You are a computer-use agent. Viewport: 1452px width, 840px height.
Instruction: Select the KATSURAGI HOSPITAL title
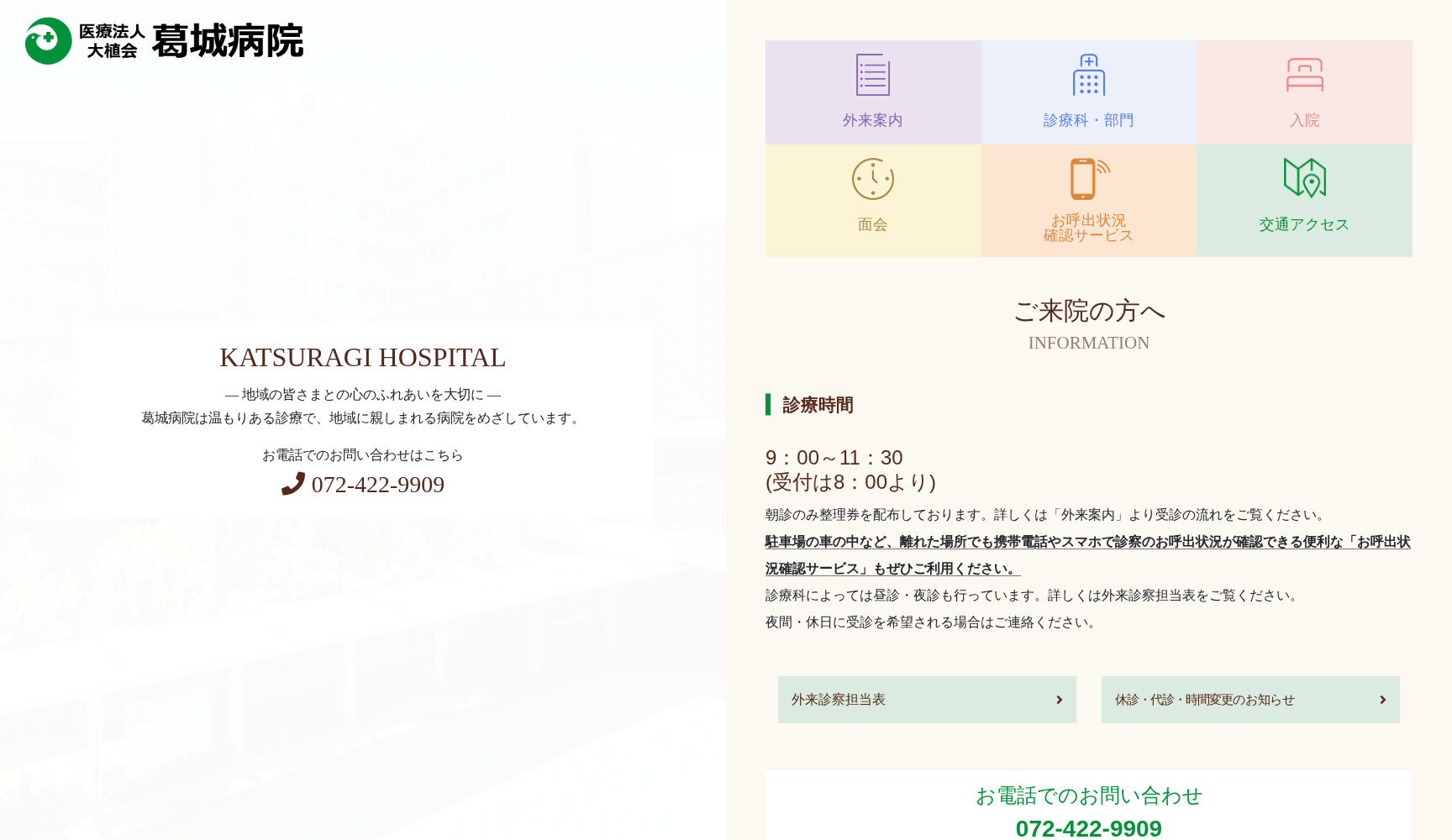362,358
